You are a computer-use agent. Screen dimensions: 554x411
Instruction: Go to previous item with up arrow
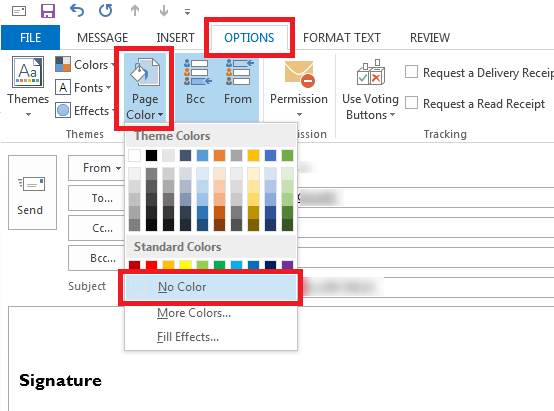[x=135, y=11]
